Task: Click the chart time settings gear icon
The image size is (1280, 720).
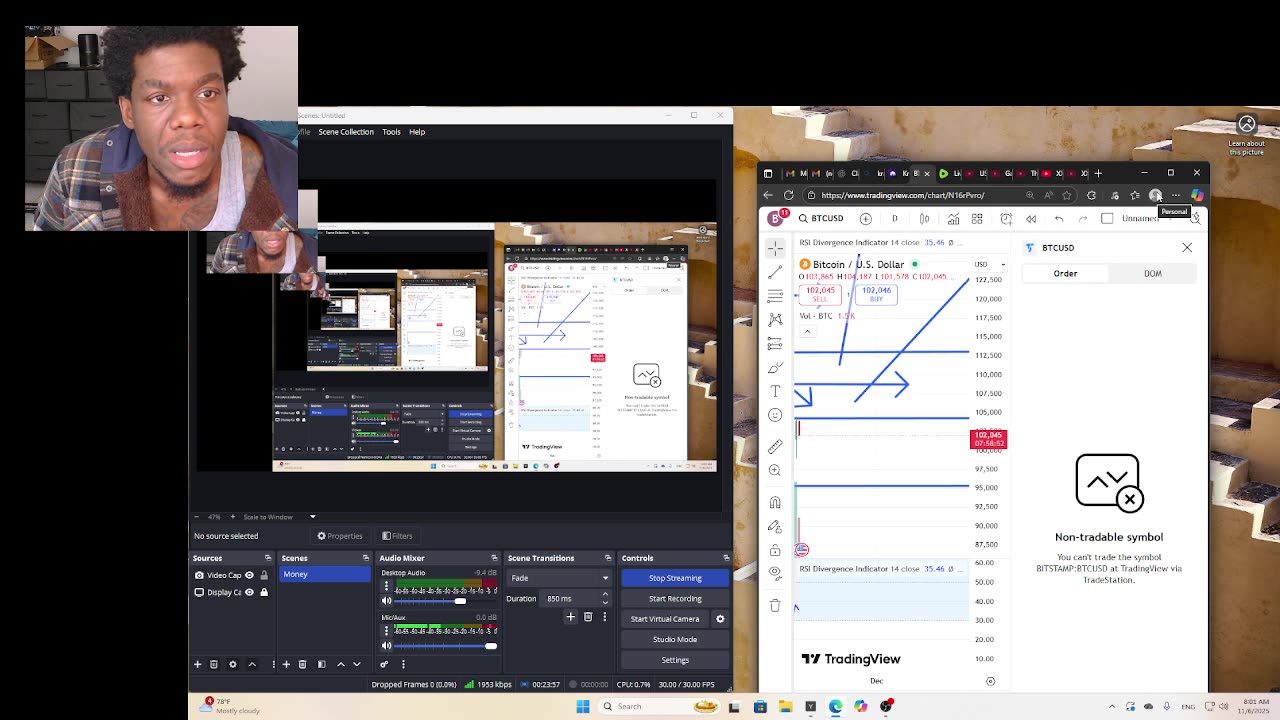Action: tap(990, 681)
